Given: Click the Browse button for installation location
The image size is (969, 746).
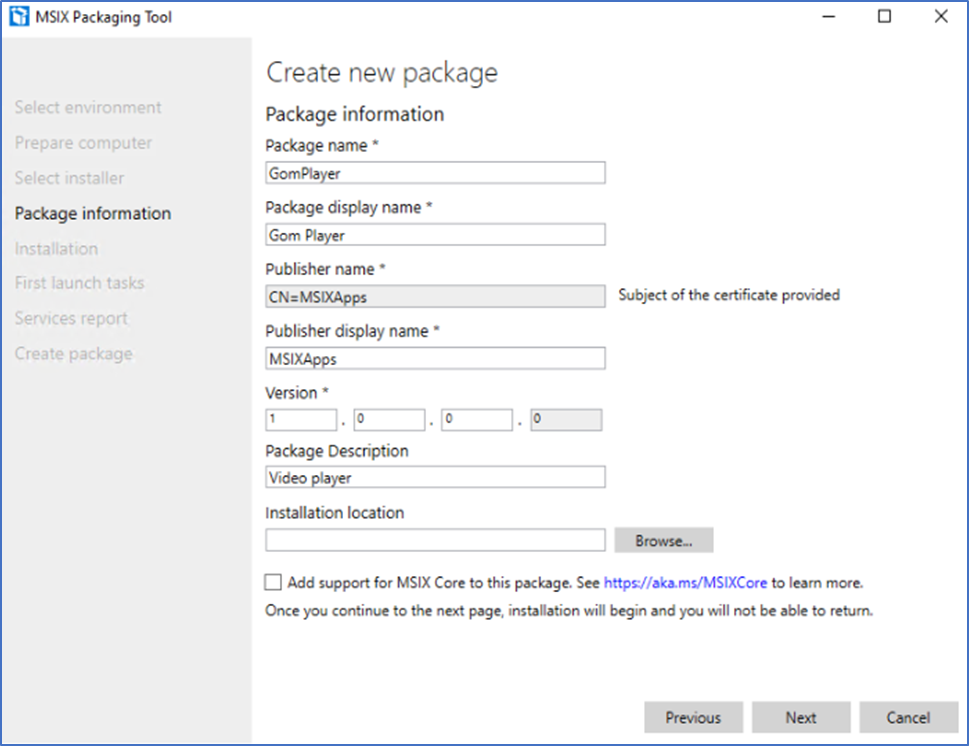Looking at the screenshot, I should pos(664,540).
